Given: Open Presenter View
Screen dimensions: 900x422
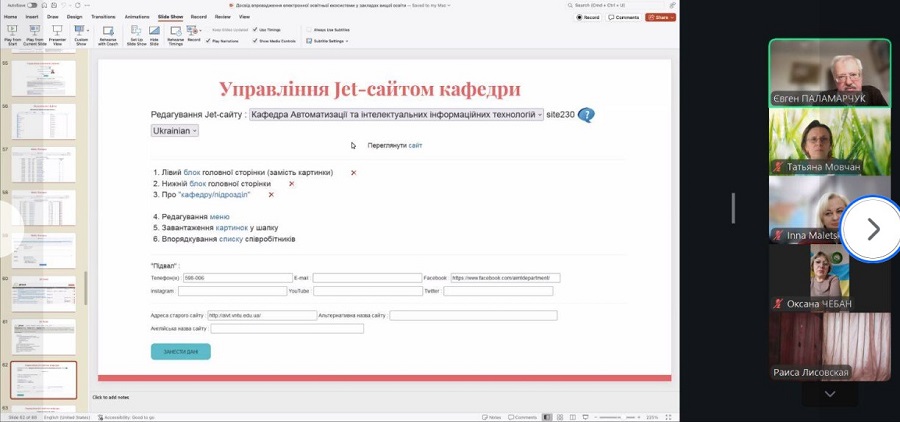Looking at the screenshot, I should [58, 32].
